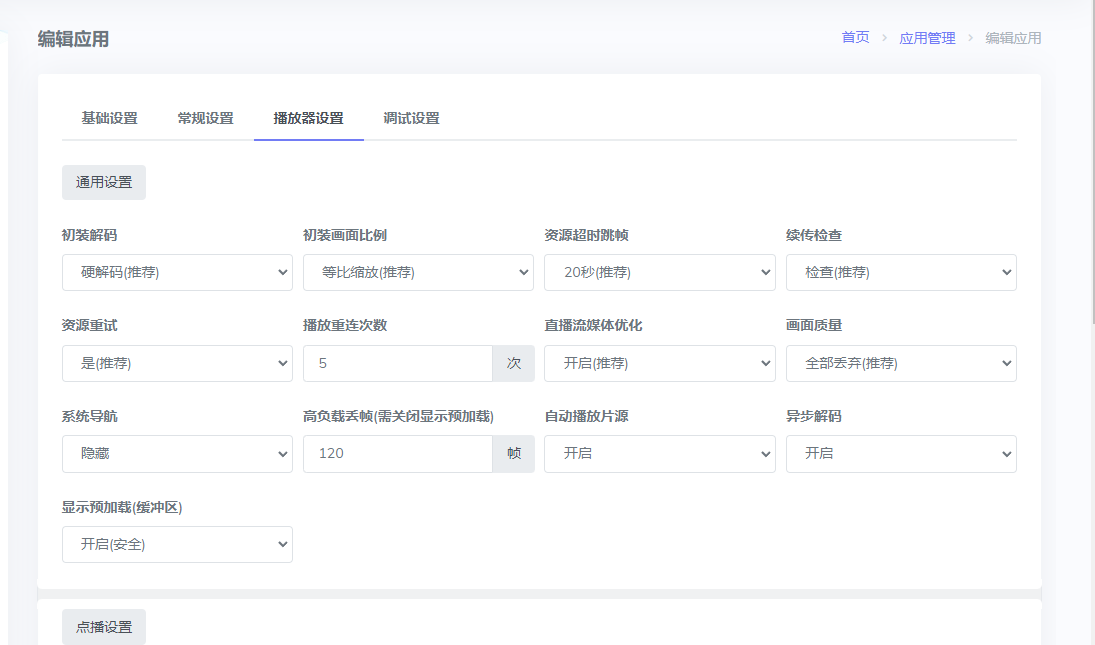Open the 调试设置 tab
Screen dimensions: 1095x645
[x=410, y=117]
